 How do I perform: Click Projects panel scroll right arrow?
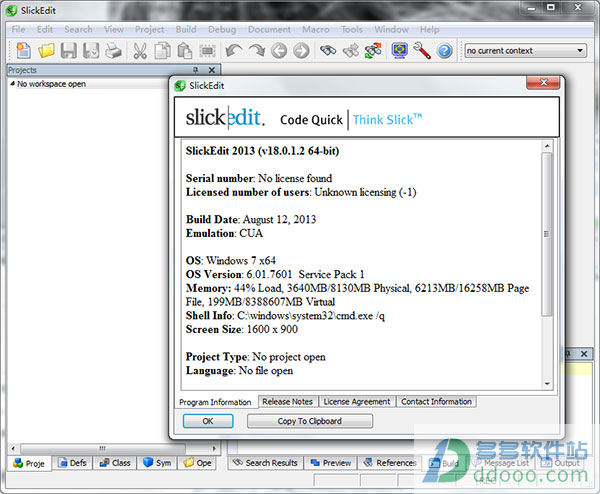click(214, 448)
